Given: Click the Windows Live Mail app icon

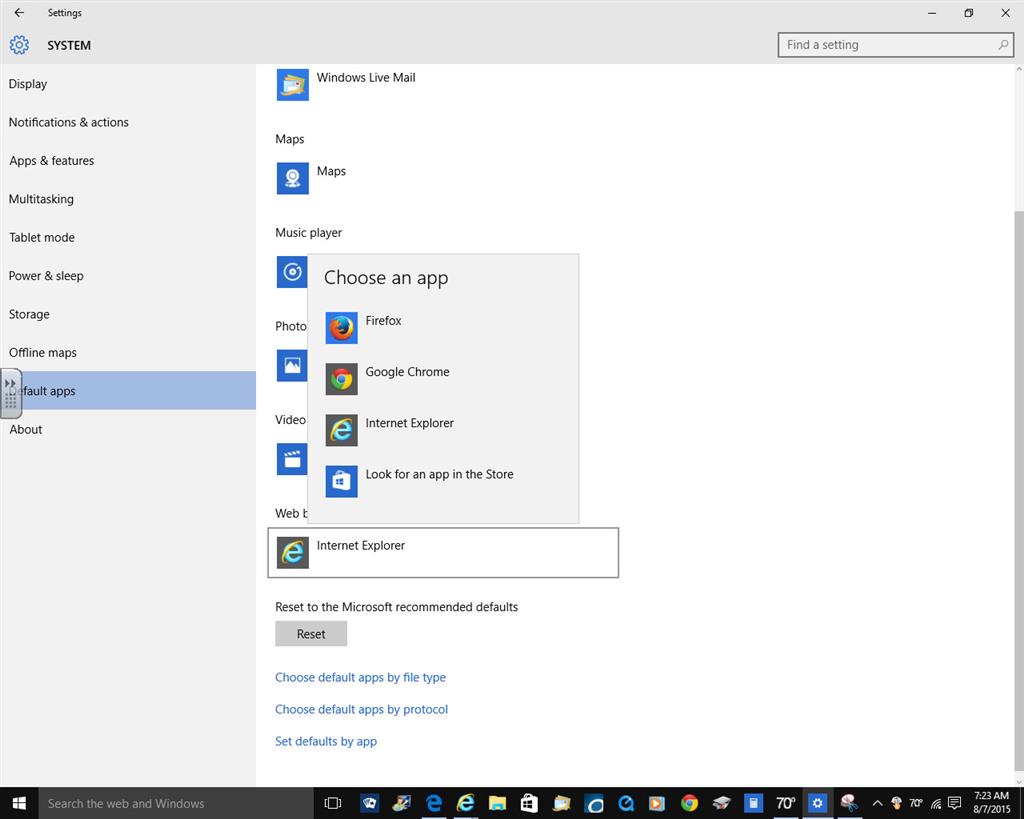Looking at the screenshot, I should click(x=293, y=85).
